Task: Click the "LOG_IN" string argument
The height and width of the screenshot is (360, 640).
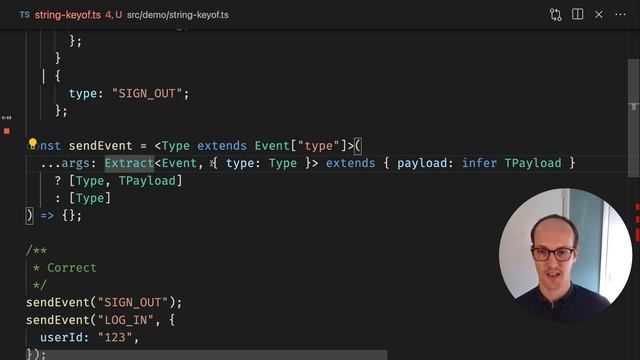Action: coord(125,320)
